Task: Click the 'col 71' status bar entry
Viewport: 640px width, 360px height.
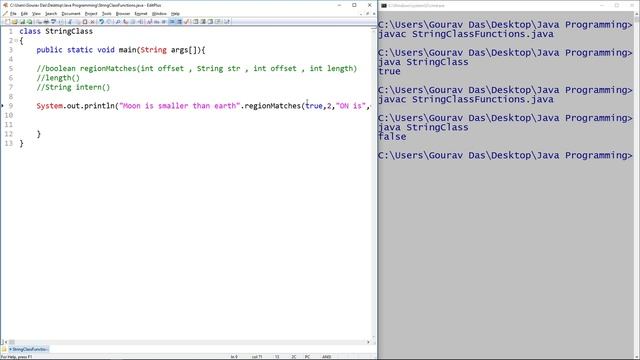Action: 257,357
